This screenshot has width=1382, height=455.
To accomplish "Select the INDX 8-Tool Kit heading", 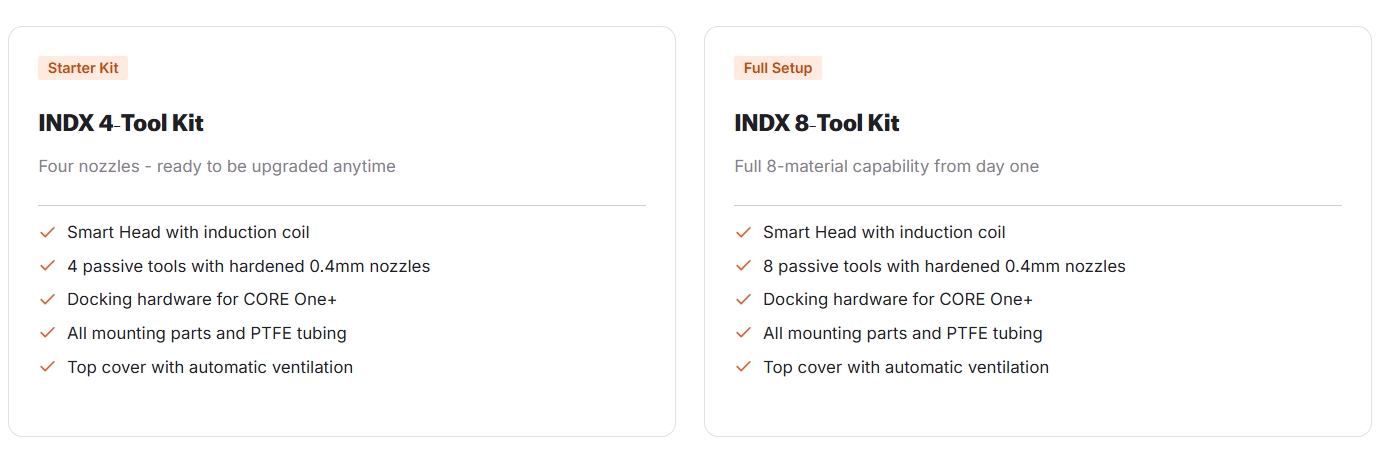I will point(817,124).
